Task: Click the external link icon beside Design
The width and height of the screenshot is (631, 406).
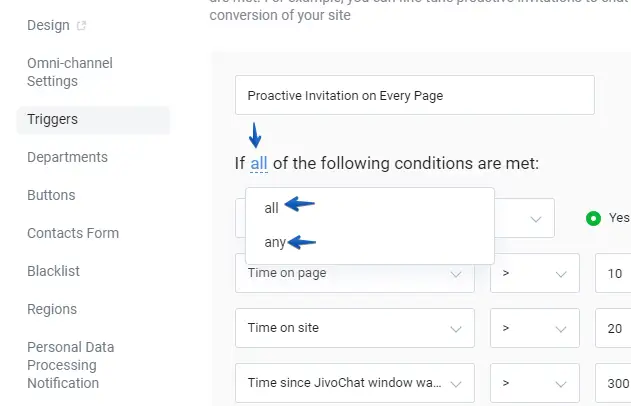Action: coord(82,25)
